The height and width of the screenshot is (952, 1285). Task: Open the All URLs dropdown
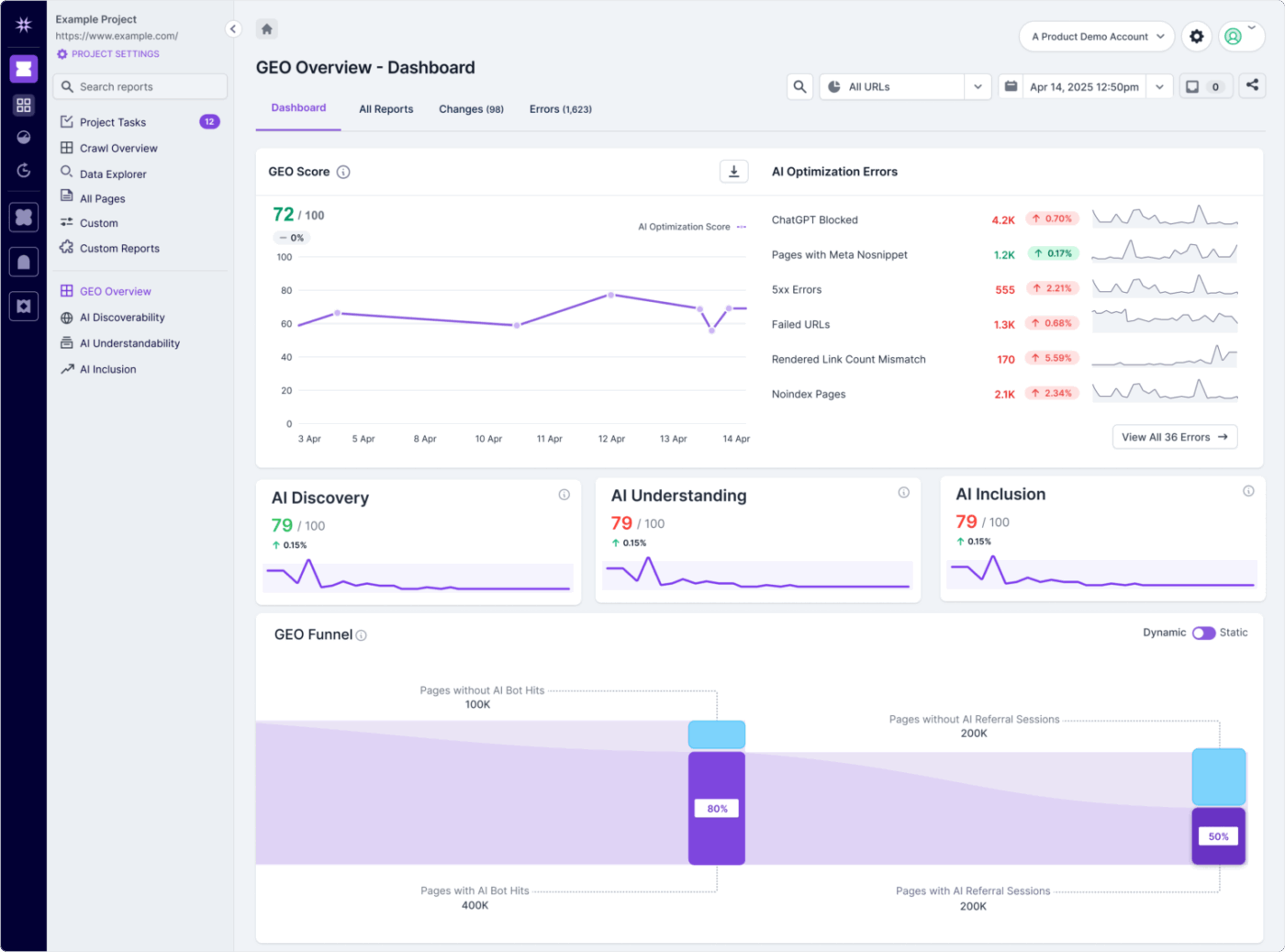[977, 86]
